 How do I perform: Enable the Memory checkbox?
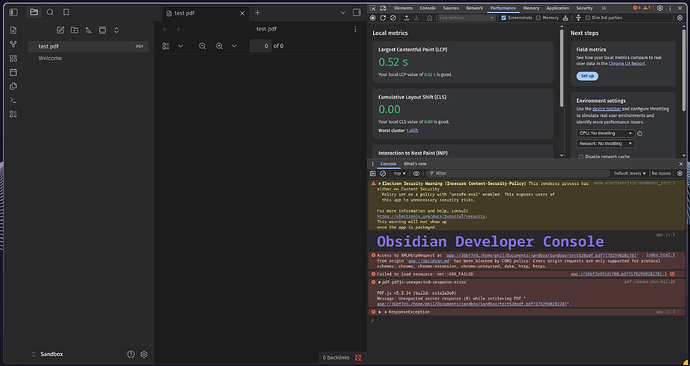[538, 18]
